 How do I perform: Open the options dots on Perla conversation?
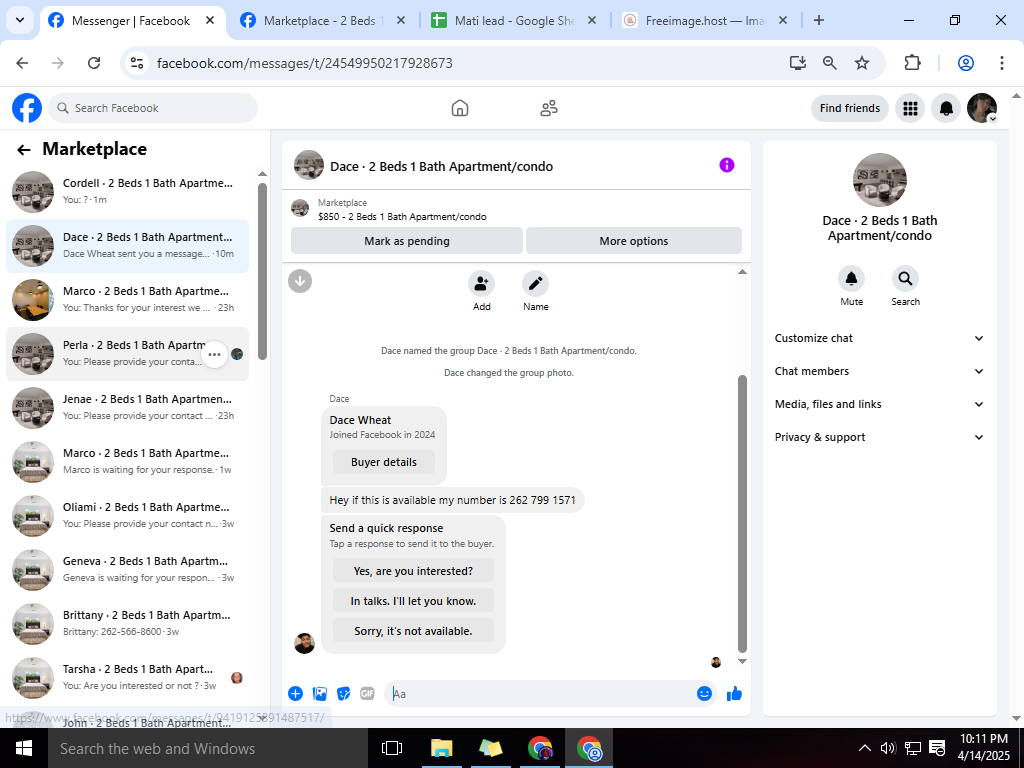[x=214, y=355]
